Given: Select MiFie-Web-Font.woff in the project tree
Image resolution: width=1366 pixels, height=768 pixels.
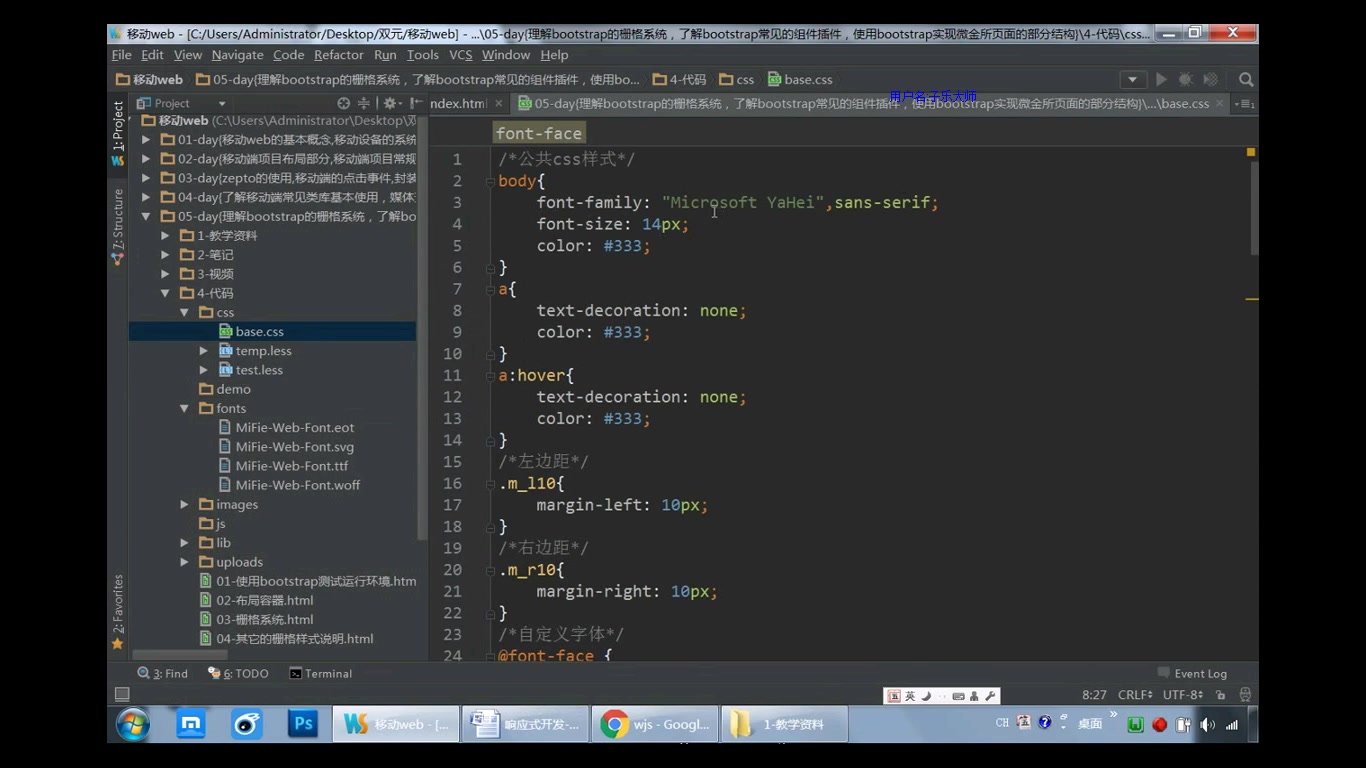Looking at the screenshot, I should 298,485.
